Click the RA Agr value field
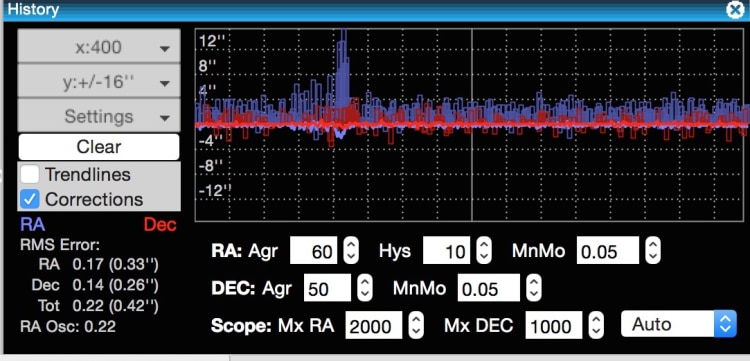The width and height of the screenshot is (750, 361). 313,250
